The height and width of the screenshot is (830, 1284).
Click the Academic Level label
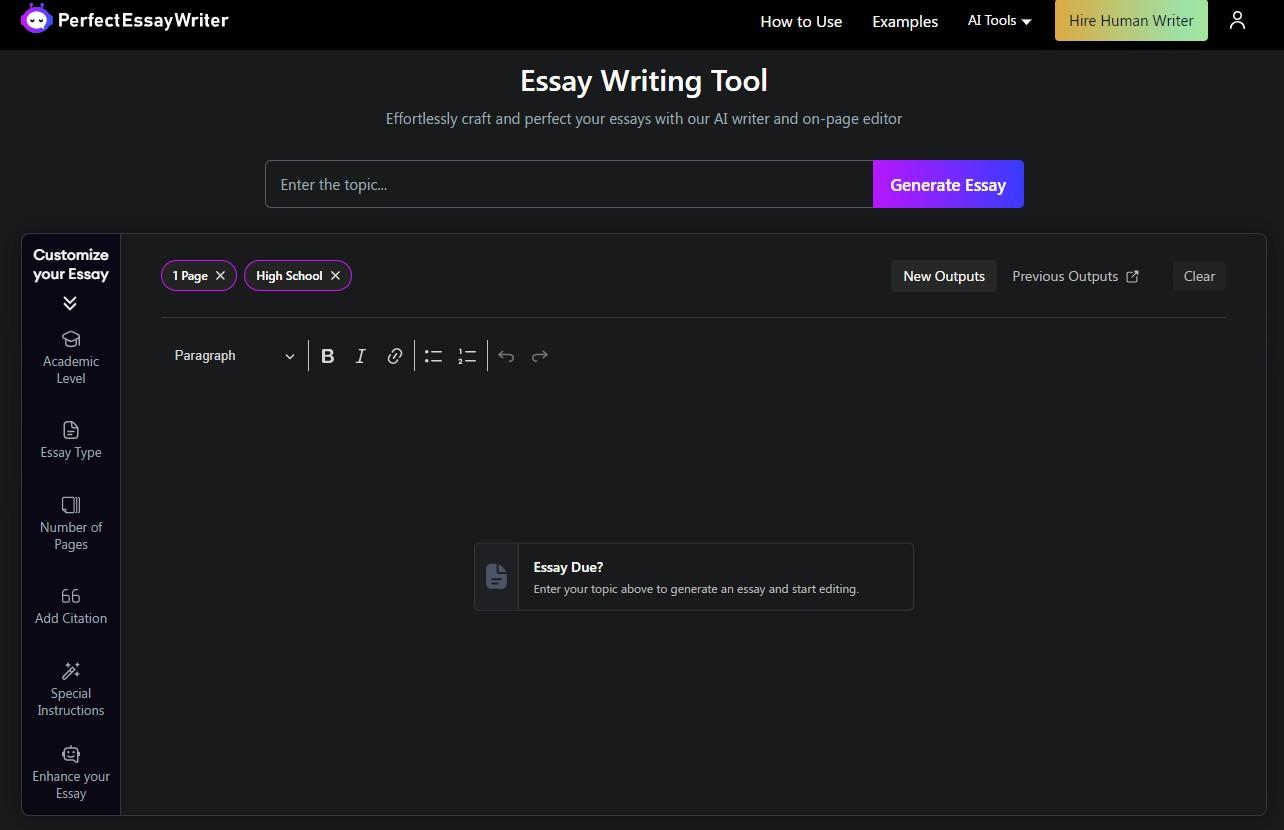click(x=71, y=370)
